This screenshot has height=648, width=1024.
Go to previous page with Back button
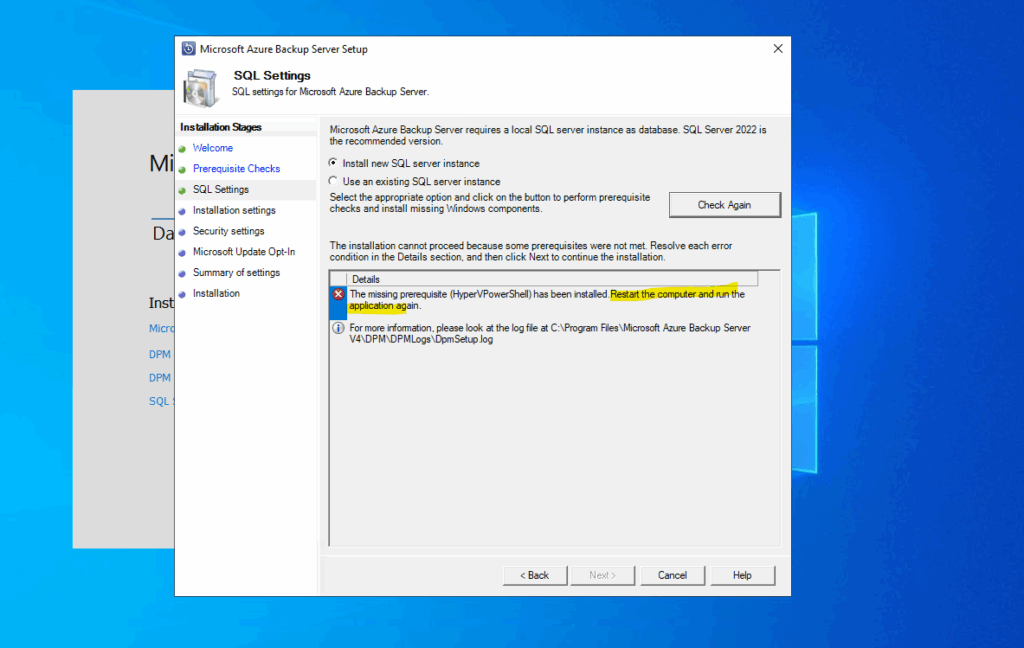click(x=535, y=575)
